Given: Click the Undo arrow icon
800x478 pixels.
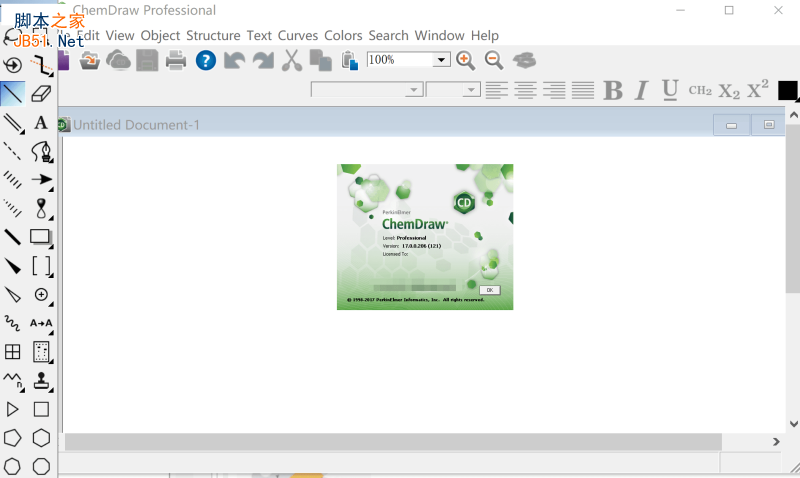Looking at the screenshot, I should coord(234,60).
